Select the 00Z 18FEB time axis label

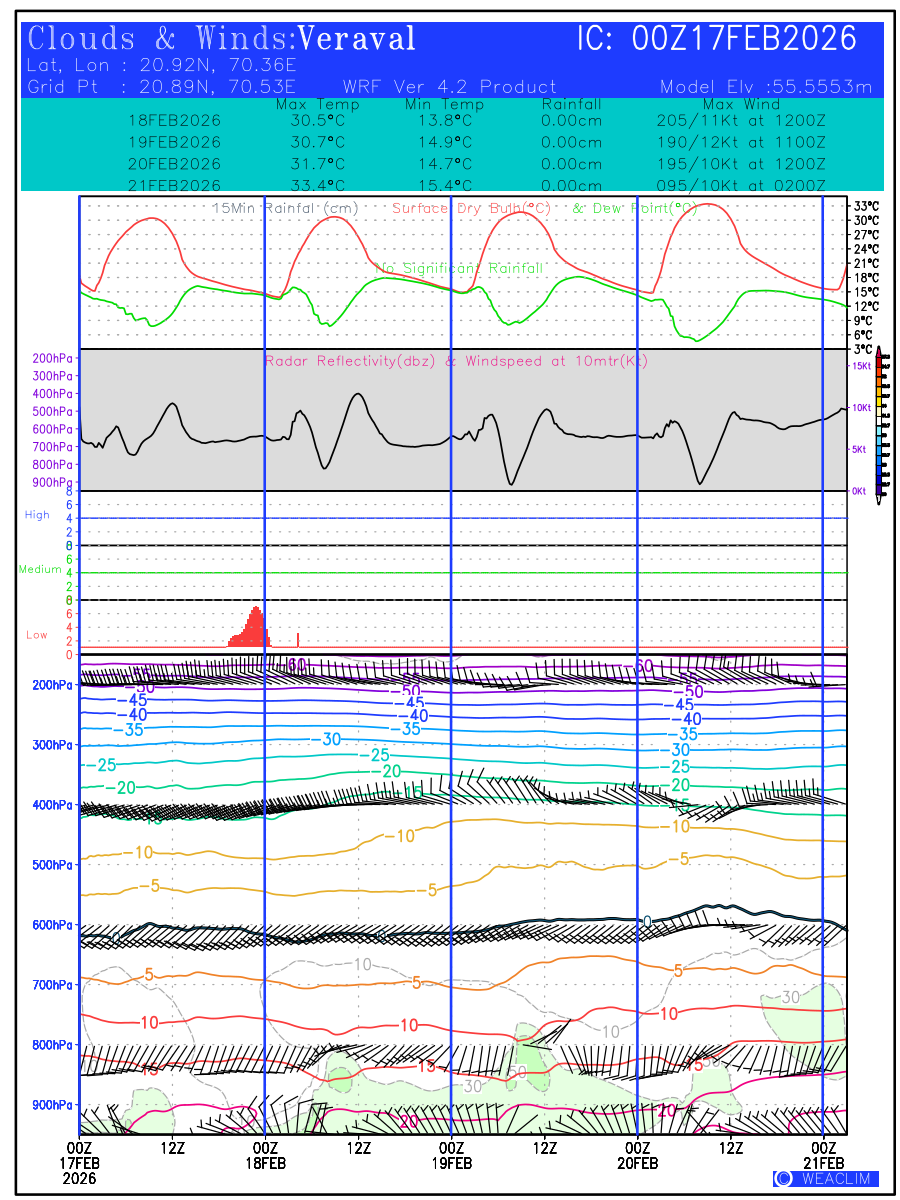click(x=265, y=1155)
